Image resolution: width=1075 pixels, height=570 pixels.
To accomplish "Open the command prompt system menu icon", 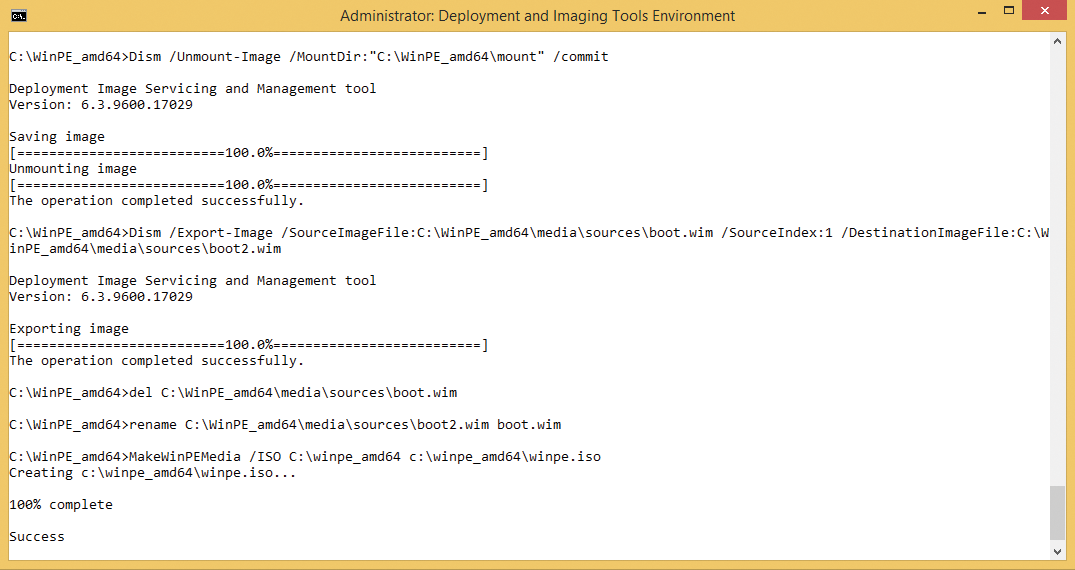I will (x=18, y=15).
